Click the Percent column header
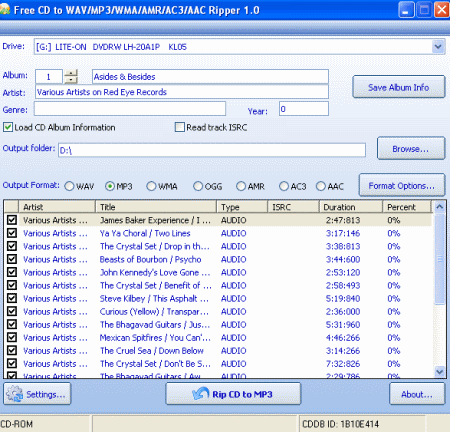The height and width of the screenshot is (432, 450). coord(407,207)
